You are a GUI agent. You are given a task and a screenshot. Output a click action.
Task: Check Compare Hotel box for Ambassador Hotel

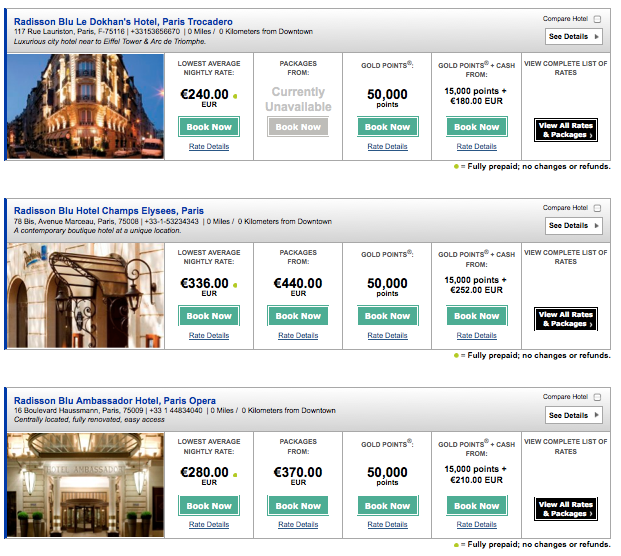tap(597, 398)
